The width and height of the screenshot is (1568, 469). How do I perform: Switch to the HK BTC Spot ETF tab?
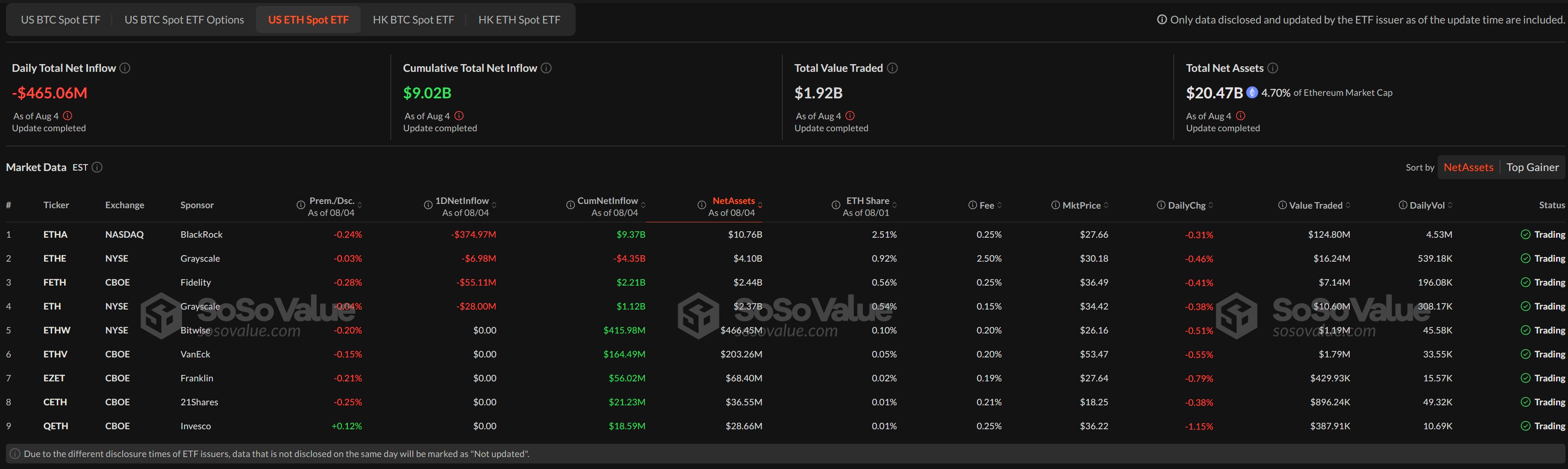(x=413, y=19)
